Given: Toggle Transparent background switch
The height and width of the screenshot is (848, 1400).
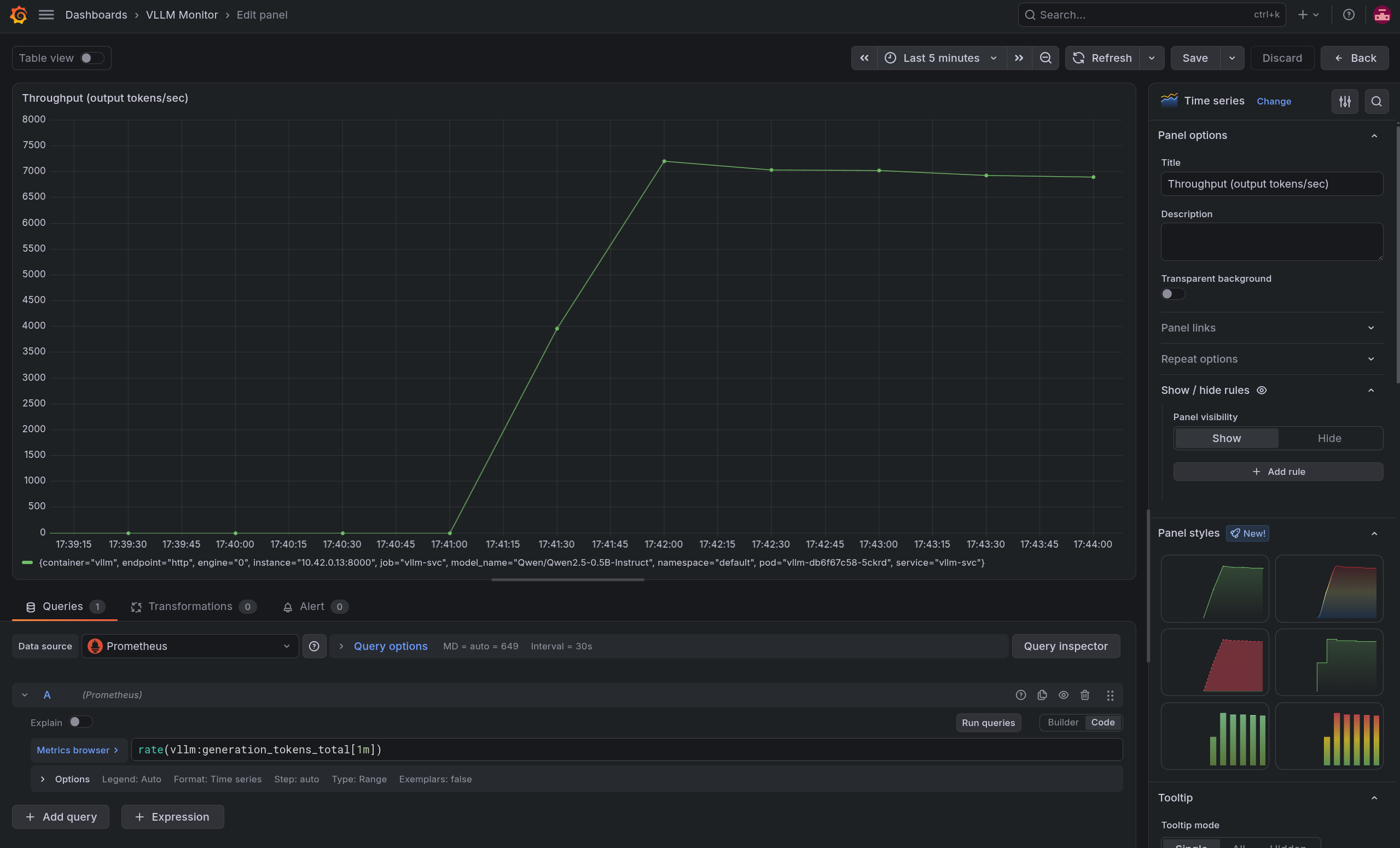Looking at the screenshot, I should (1173, 294).
